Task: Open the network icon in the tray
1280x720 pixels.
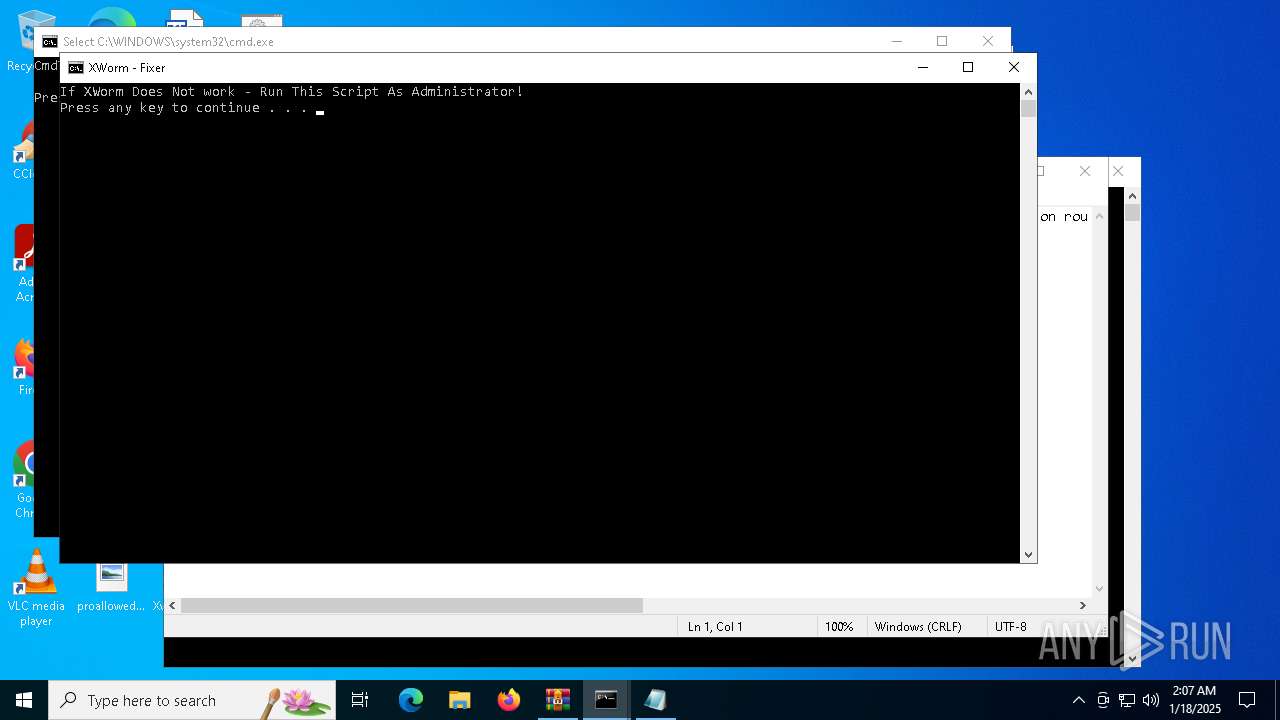Action: coord(1127,700)
